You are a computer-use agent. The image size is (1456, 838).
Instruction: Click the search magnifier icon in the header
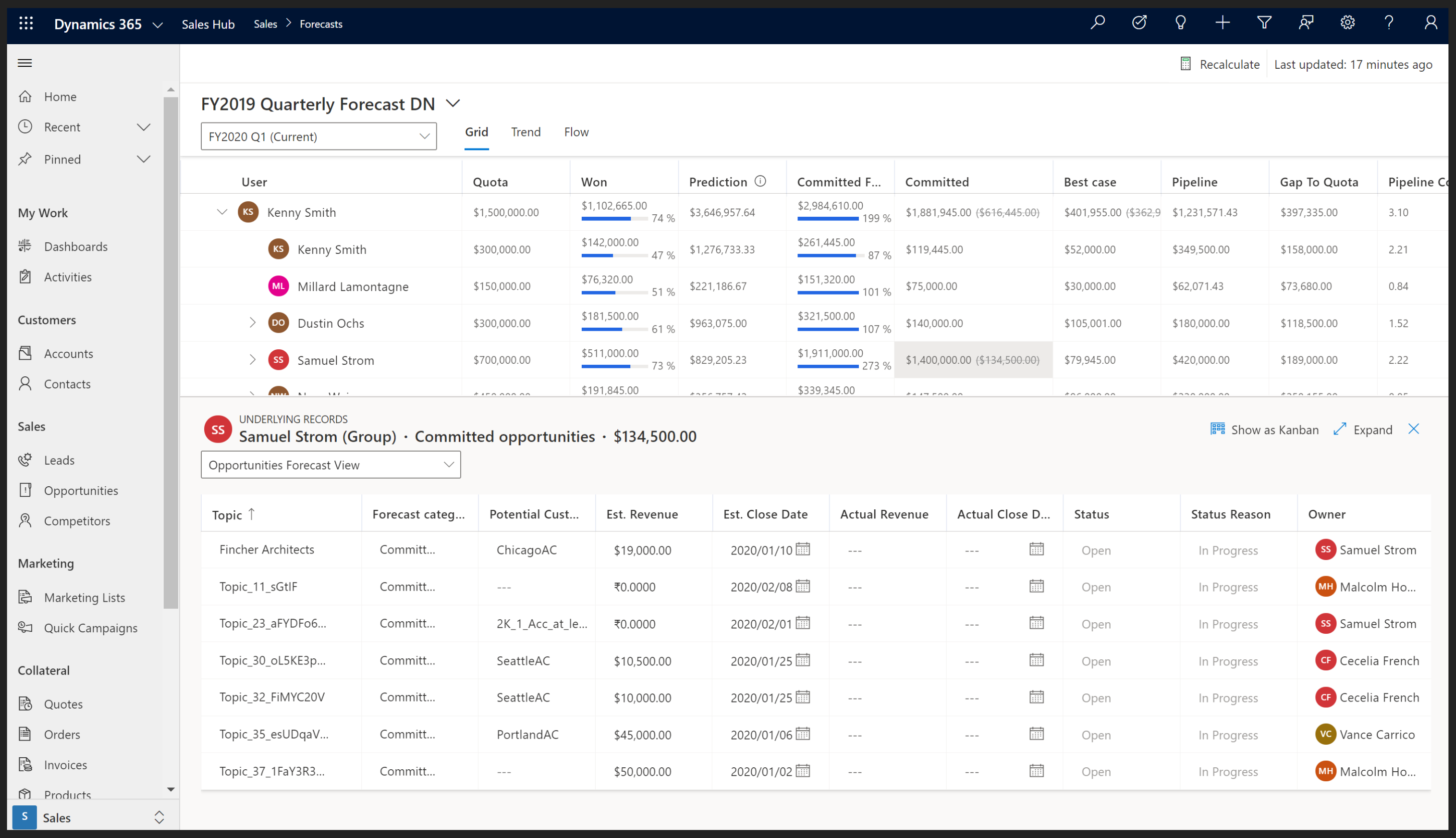coord(1098,23)
